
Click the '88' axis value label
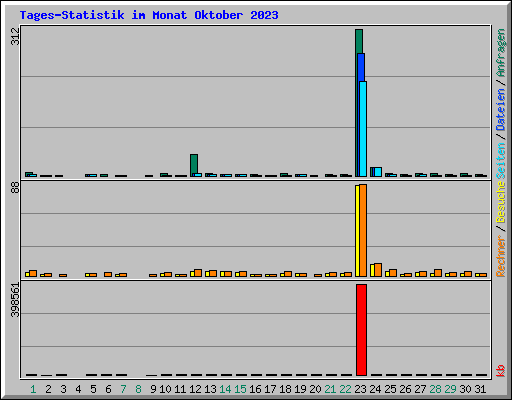[x=15, y=188]
